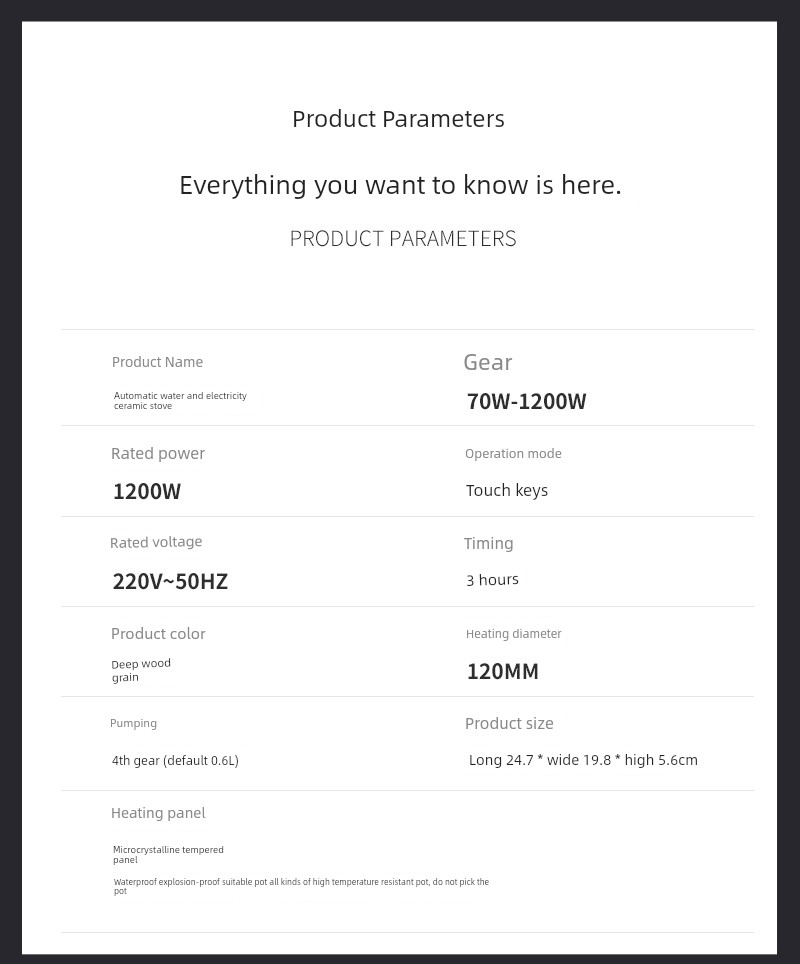The width and height of the screenshot is (800, 964).
Task: Click the Timing label
Action: coord(488,543)
